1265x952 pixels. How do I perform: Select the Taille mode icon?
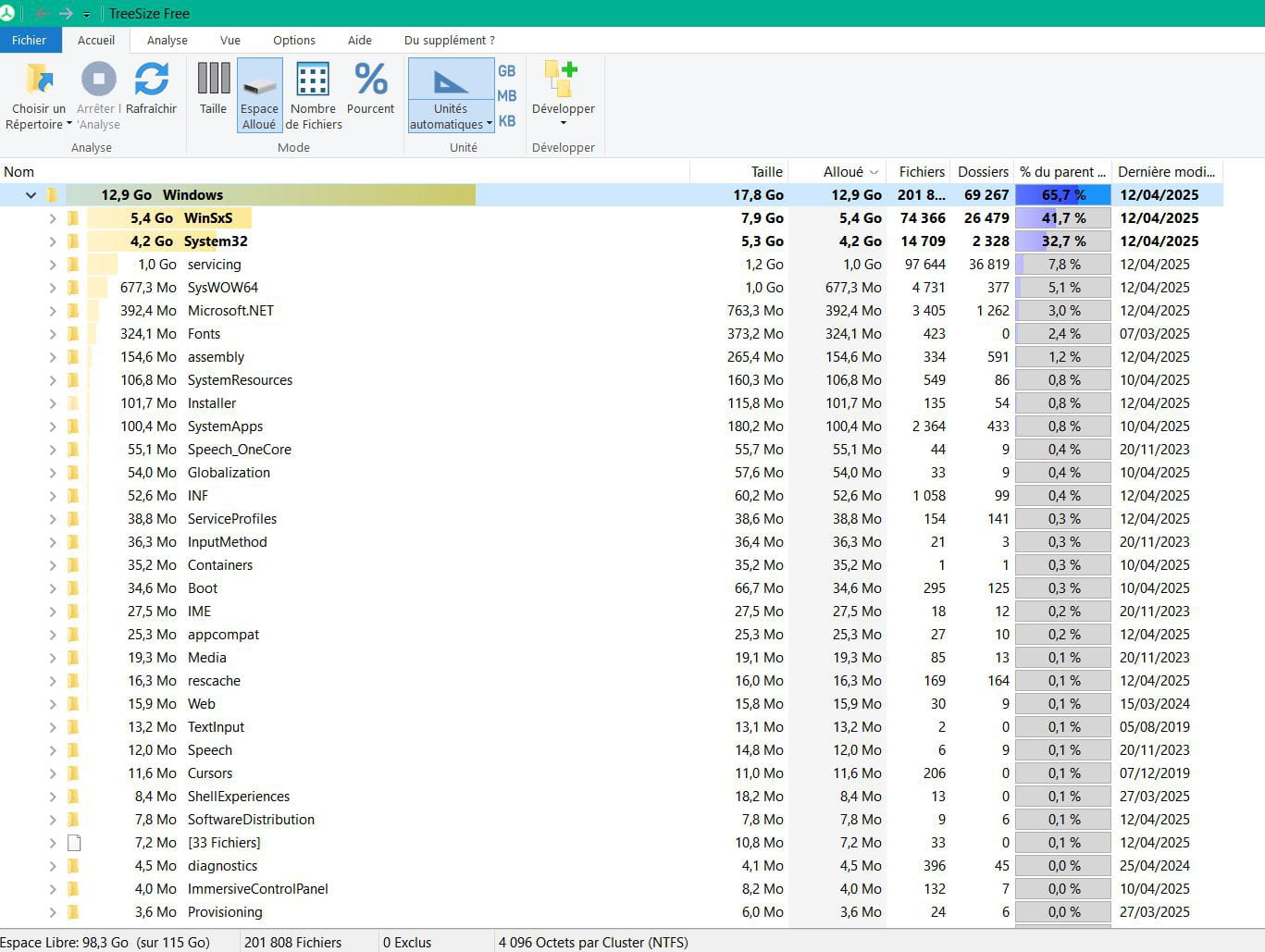[x=213, y=80]
